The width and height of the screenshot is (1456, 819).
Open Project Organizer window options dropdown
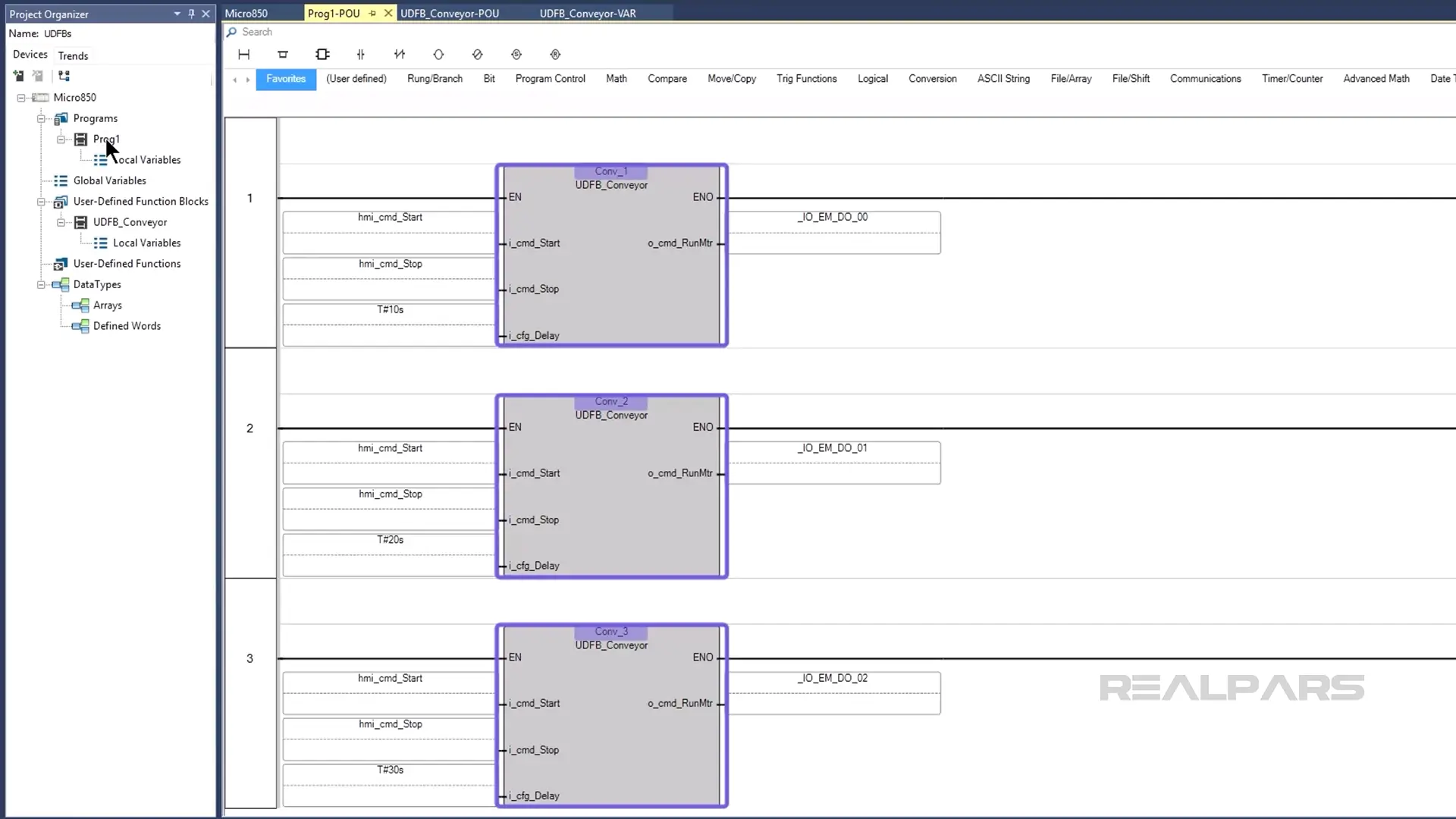coord(177,14)
